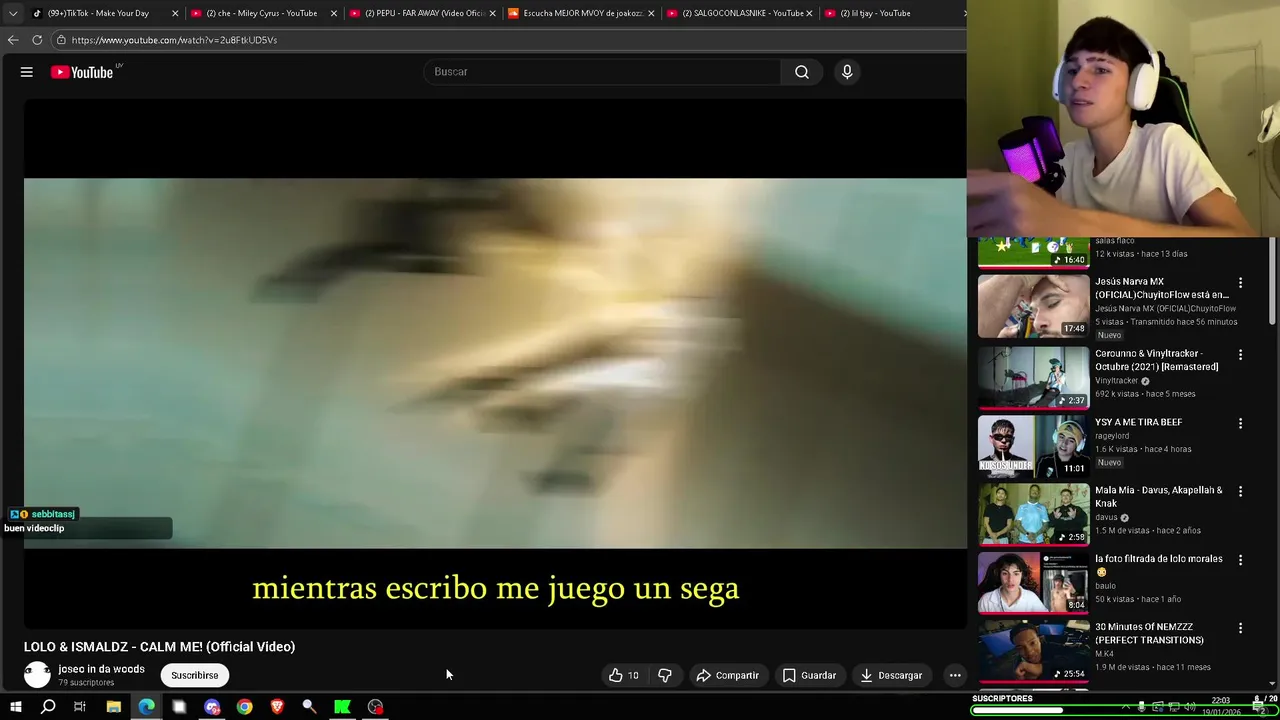1280x720 pixels.
Task: Switch to Escucha MEJOR MVOY tab
Action: coord(583,13)
